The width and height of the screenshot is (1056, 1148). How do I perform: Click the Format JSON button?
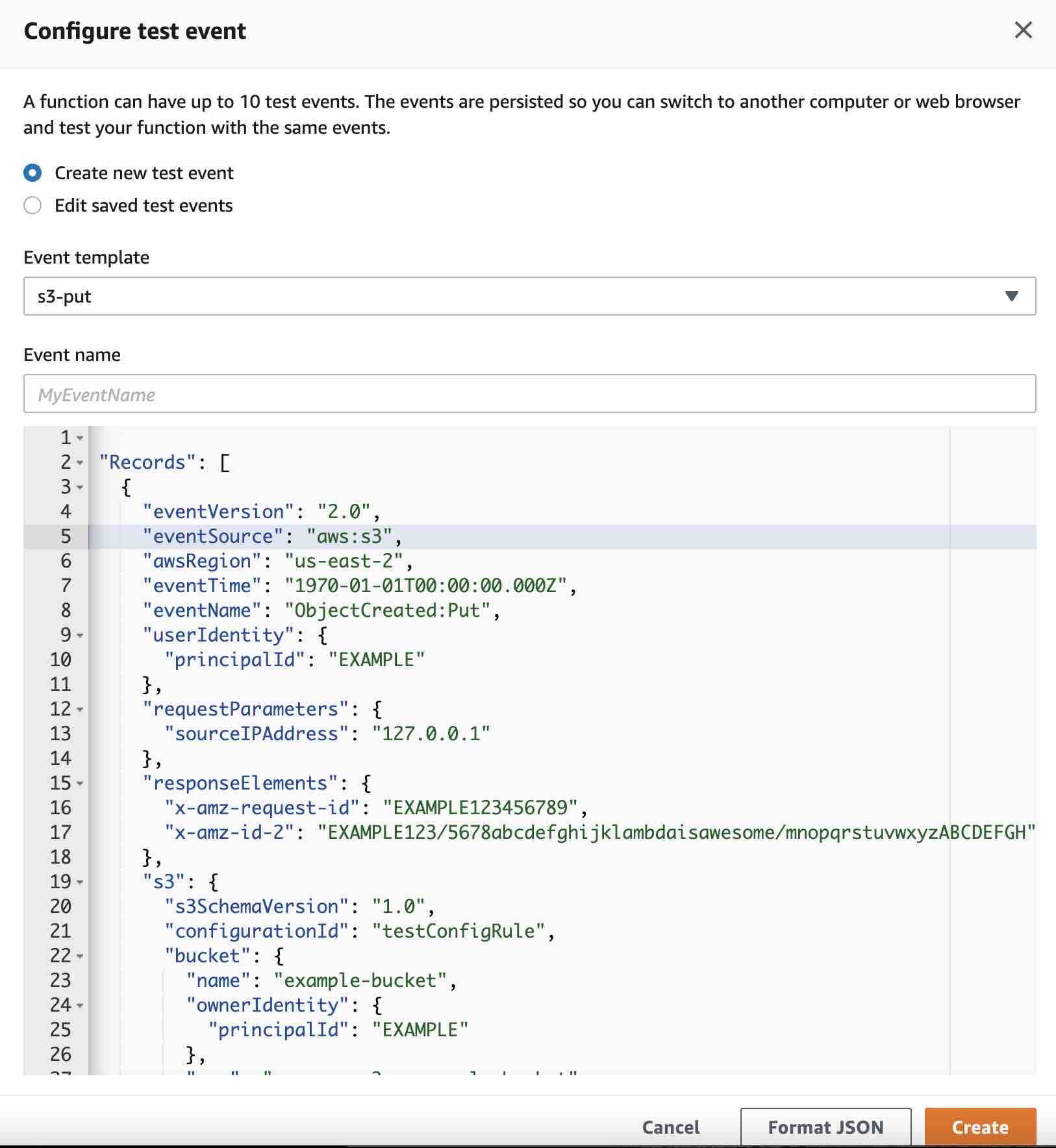(x=825, y=1127)
